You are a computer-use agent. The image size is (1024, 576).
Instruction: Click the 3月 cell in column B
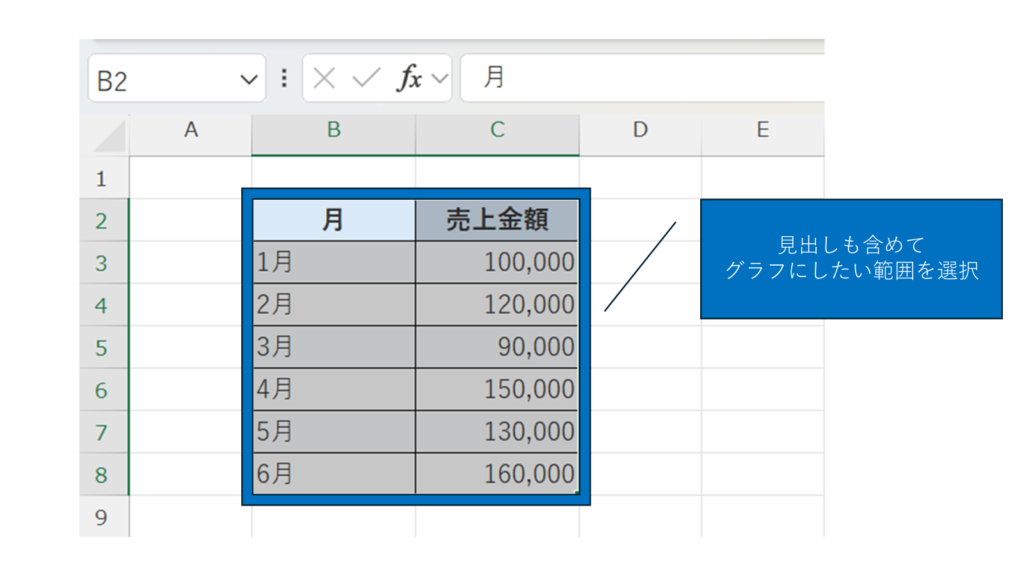click(x=333, y=347)
